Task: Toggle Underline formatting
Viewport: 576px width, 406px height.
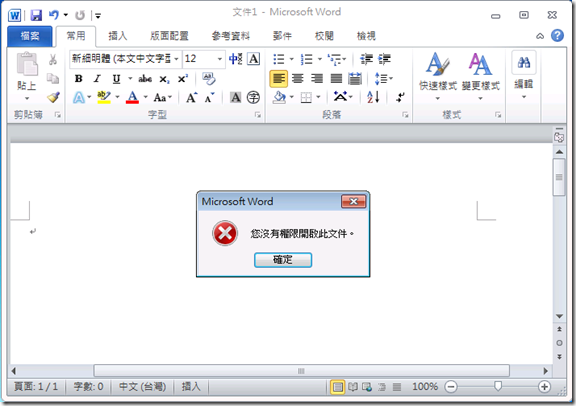Action: click(x=116, y=79)
